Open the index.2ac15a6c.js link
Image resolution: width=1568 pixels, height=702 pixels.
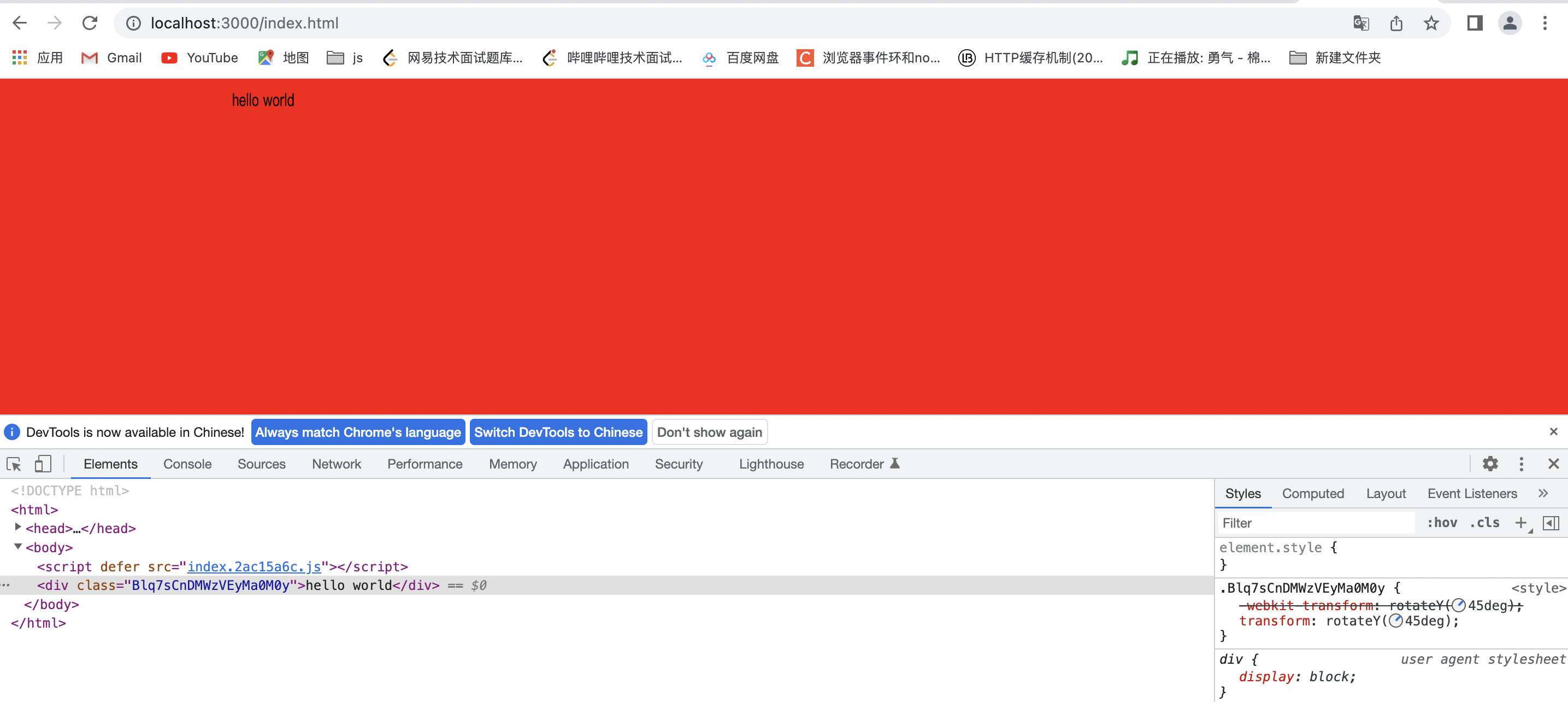click(x=254, y=566)
